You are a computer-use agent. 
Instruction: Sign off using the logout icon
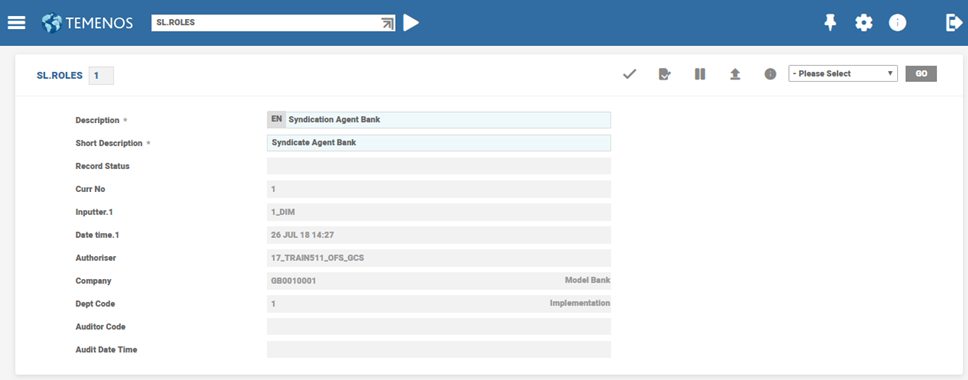click(x=953, y=23)
